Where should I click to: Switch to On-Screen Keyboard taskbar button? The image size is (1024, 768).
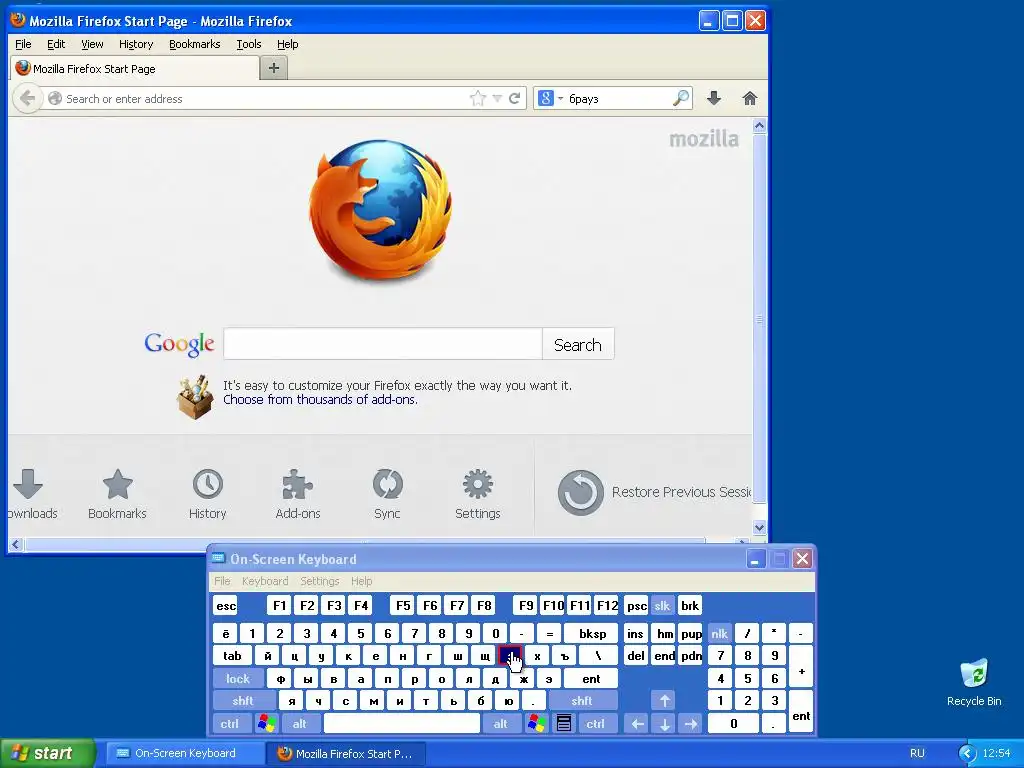[x=184, y=754]
